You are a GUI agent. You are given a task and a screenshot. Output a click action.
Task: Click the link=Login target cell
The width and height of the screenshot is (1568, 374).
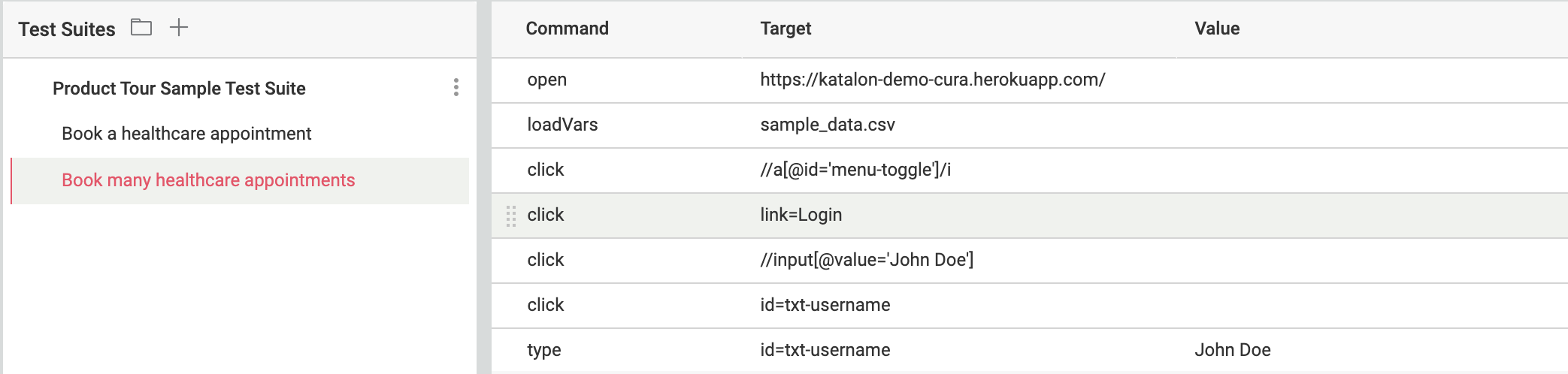point(801,215)
